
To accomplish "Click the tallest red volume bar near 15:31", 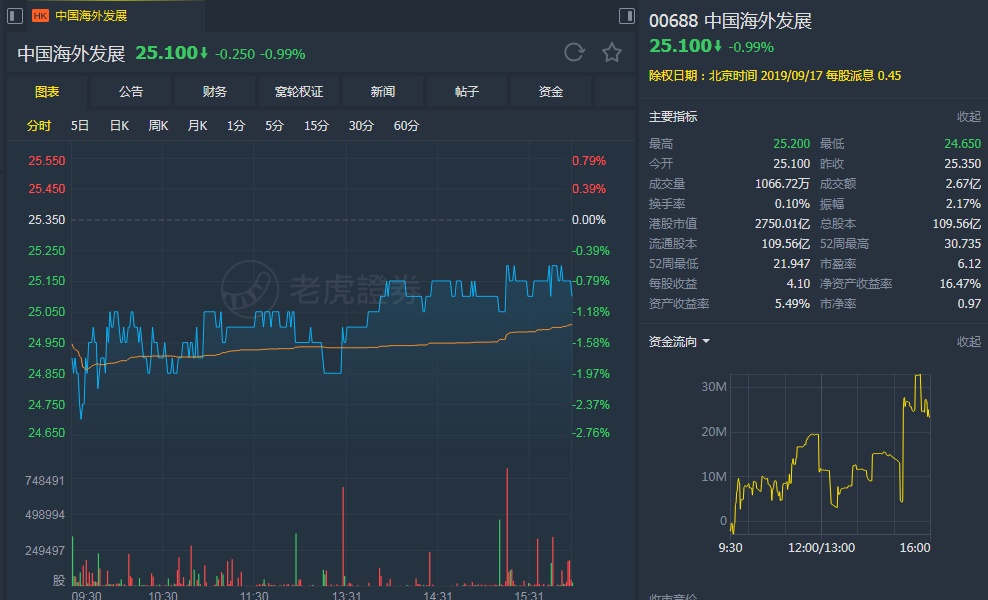I will click(507, 527).
